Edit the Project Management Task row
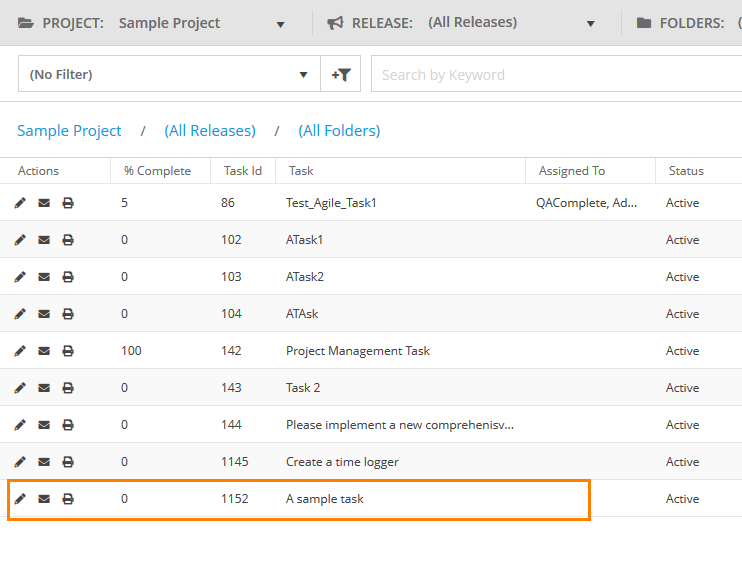The image size is (742, 561). point(20,351)
